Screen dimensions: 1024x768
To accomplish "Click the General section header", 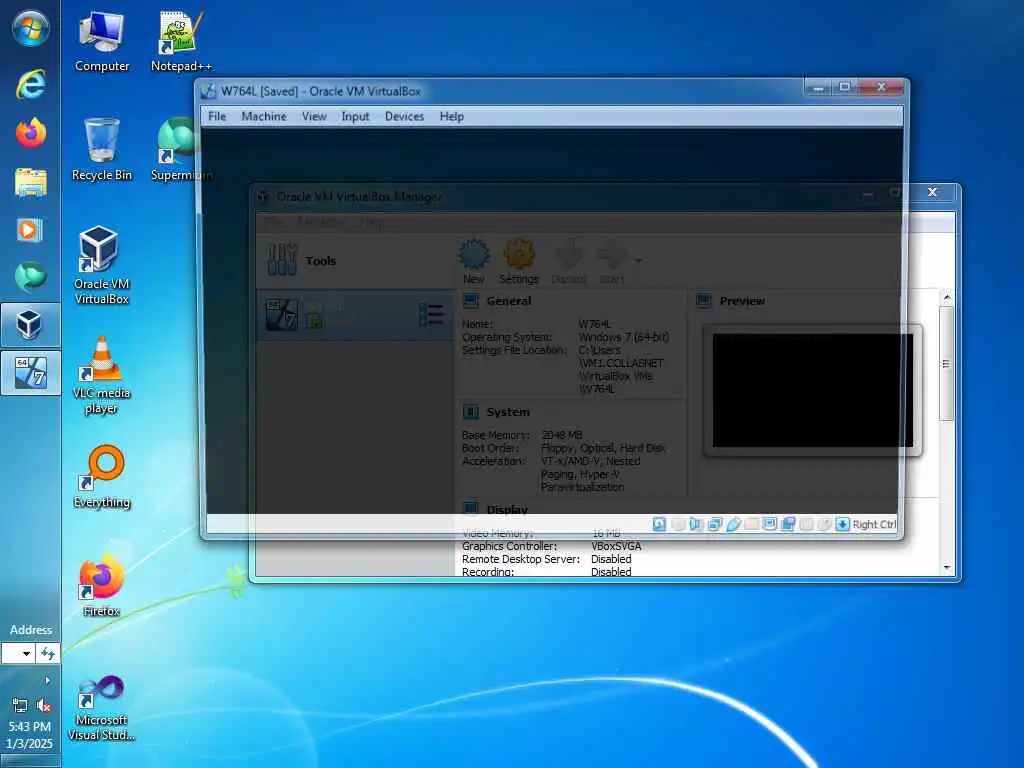I will tap(509, 301).
